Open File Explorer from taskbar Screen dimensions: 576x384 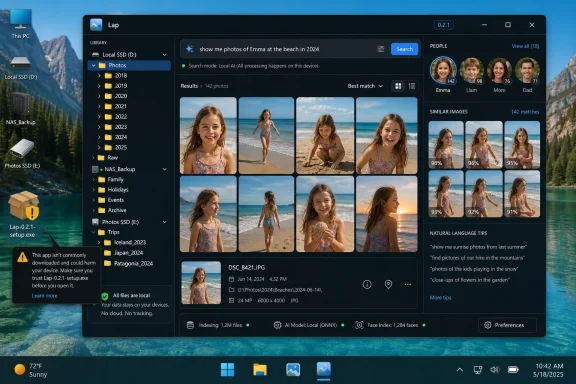point(260,369)
